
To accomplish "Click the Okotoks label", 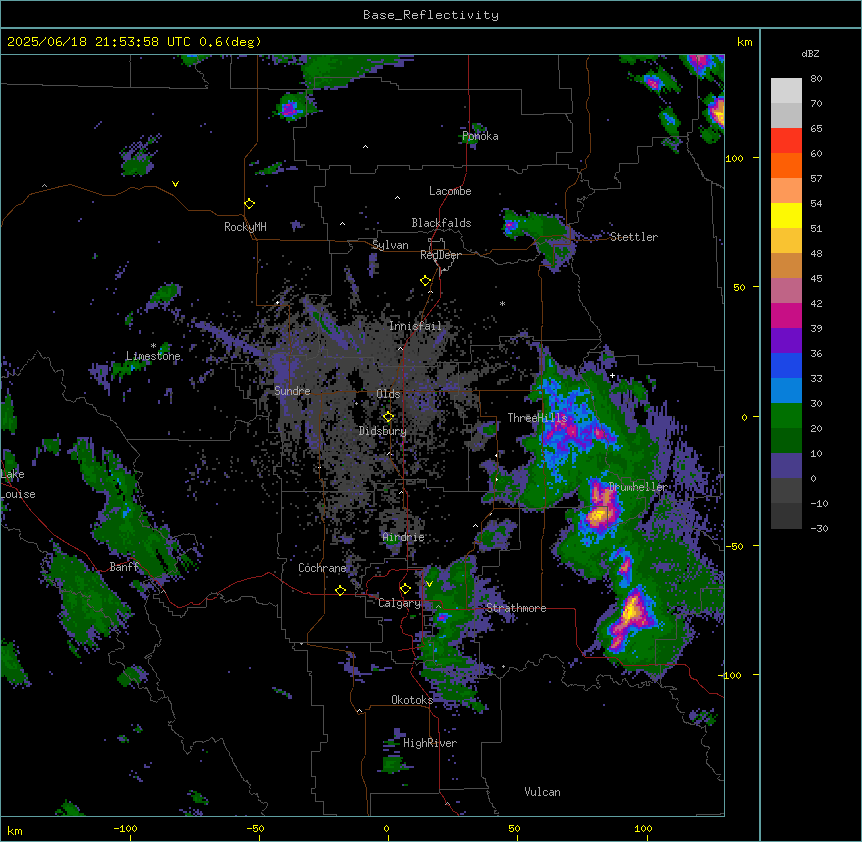I will (412, 700).
